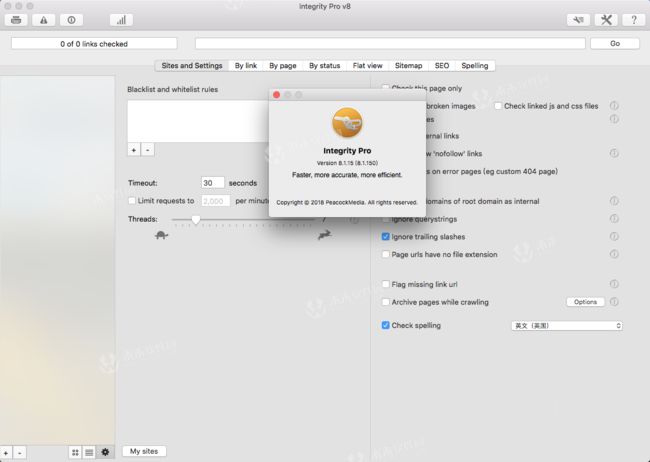Viewport: 650px width, 462px height.
Task: Switch to the Flat view tab
Action: click(x=368, y=66)
